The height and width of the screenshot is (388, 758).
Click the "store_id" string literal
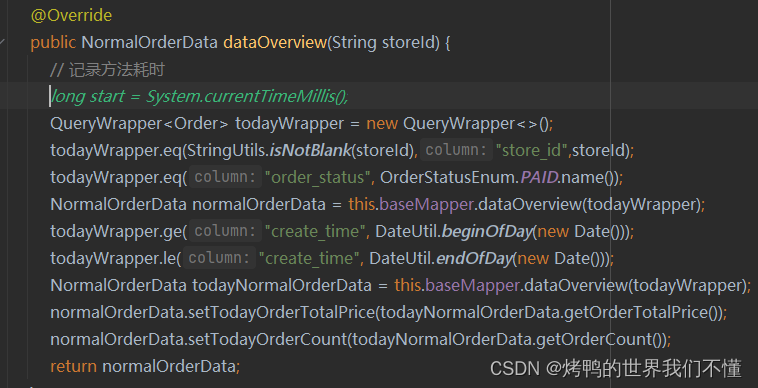[x=531, y=151]
